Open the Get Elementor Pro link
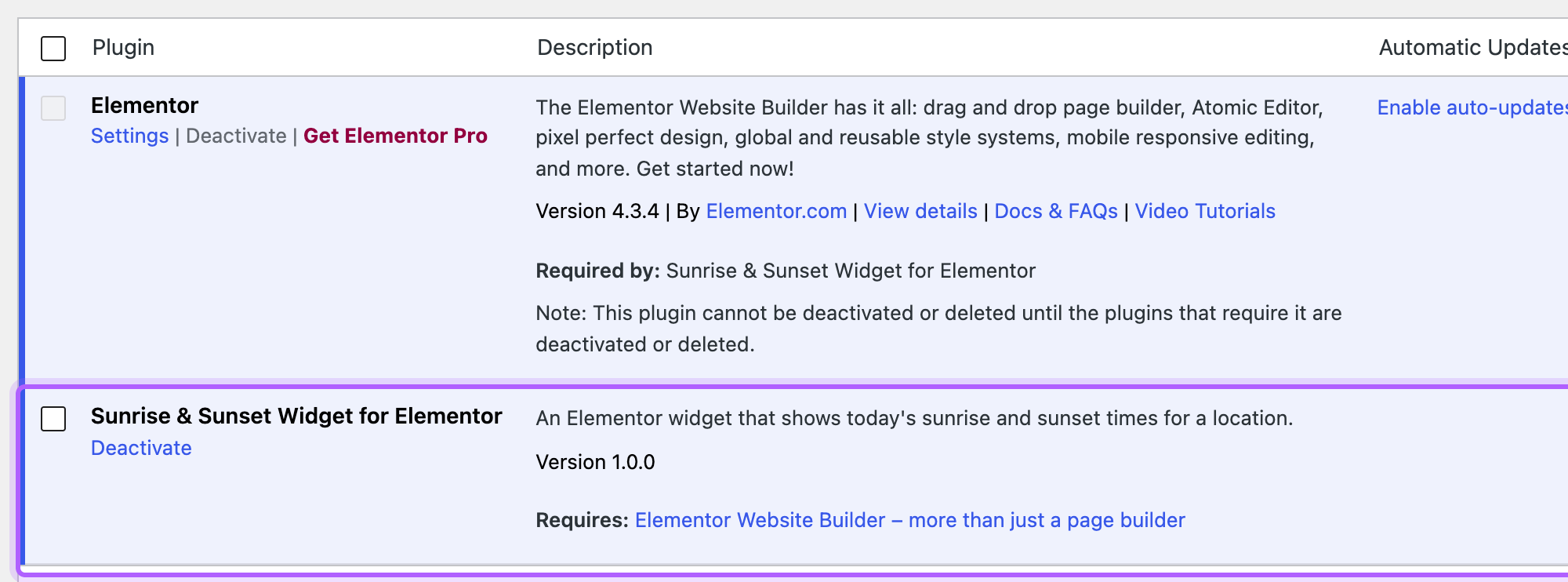1568x582 pixels. pyautogui.click(x=395, y=136)
